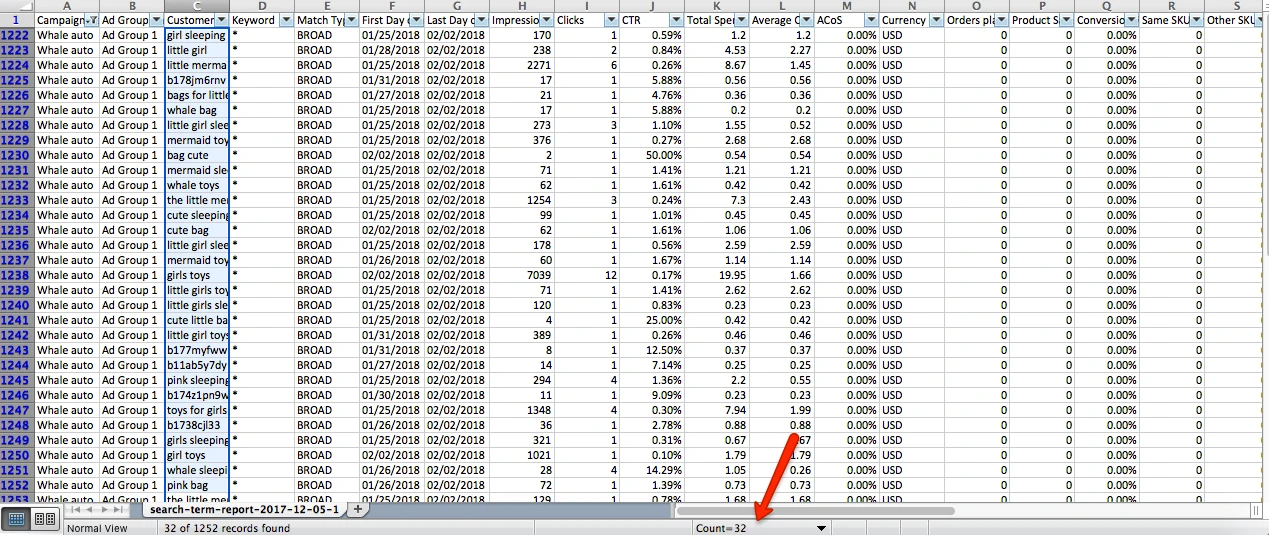Go to first sheet tab navigation arrow
Image resolution: width=1269 pixels, height=535 pixels.
click(x=76, y=510)
